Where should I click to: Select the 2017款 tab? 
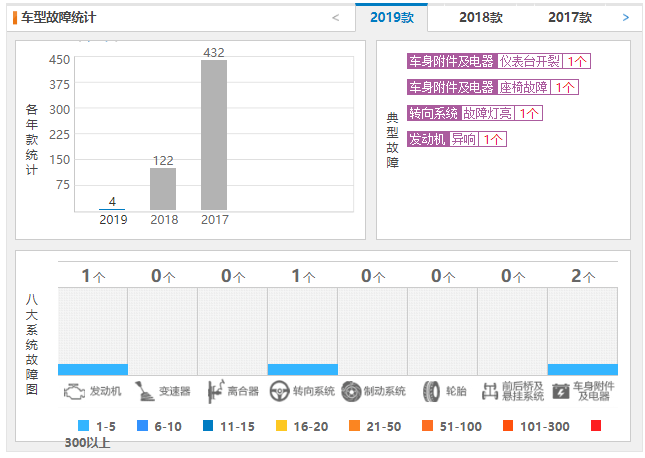(x=570, y=18)
